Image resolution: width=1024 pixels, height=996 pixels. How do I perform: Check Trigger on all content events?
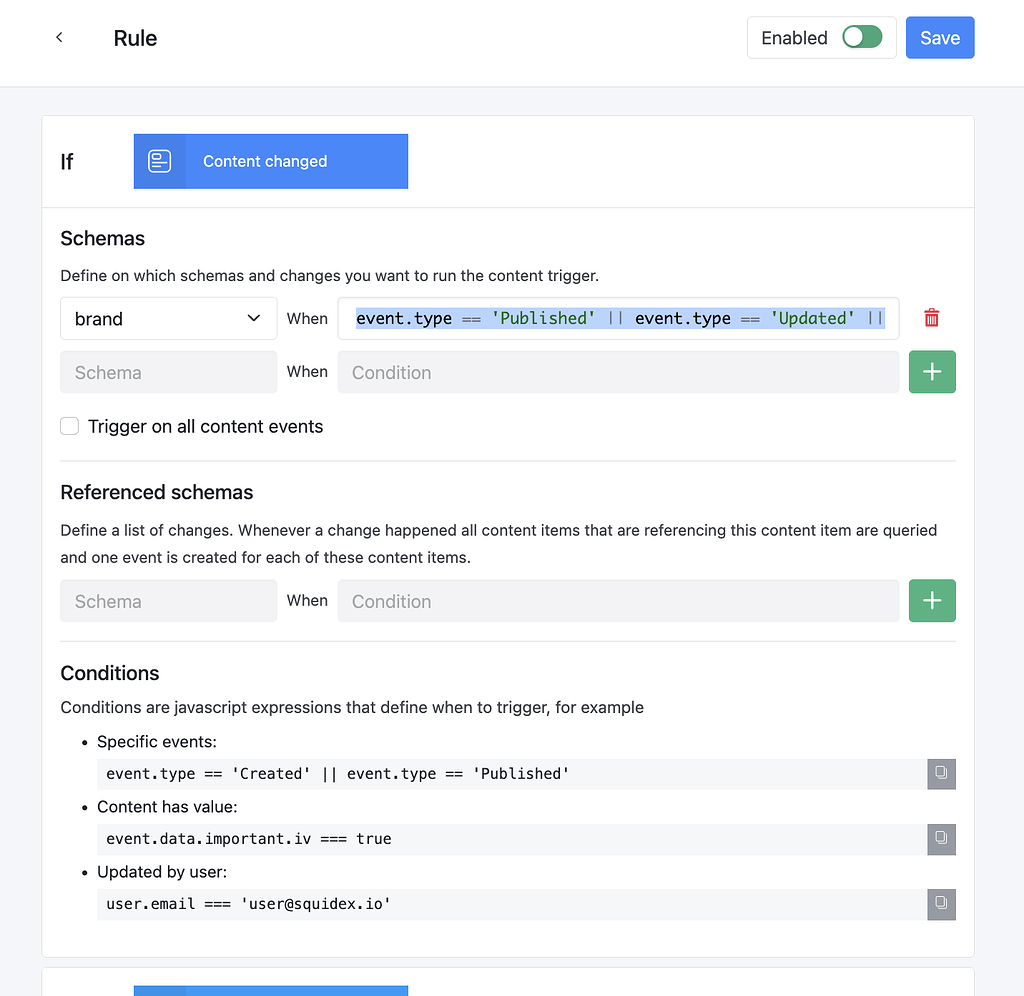(70, 426)
